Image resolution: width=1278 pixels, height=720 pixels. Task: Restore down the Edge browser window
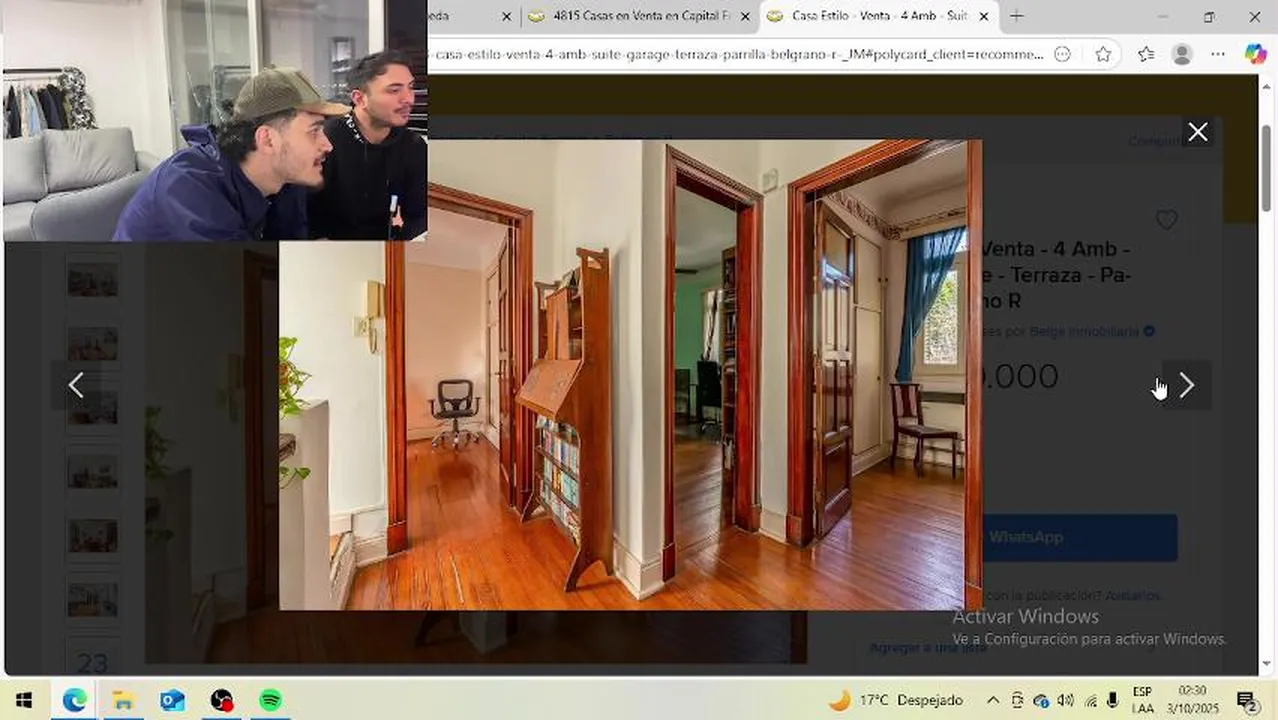tap(1208, 16)
